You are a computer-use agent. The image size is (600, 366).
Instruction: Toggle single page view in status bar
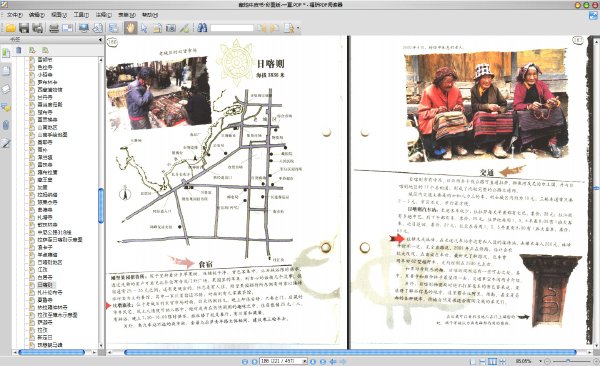[x=473, y=361]
